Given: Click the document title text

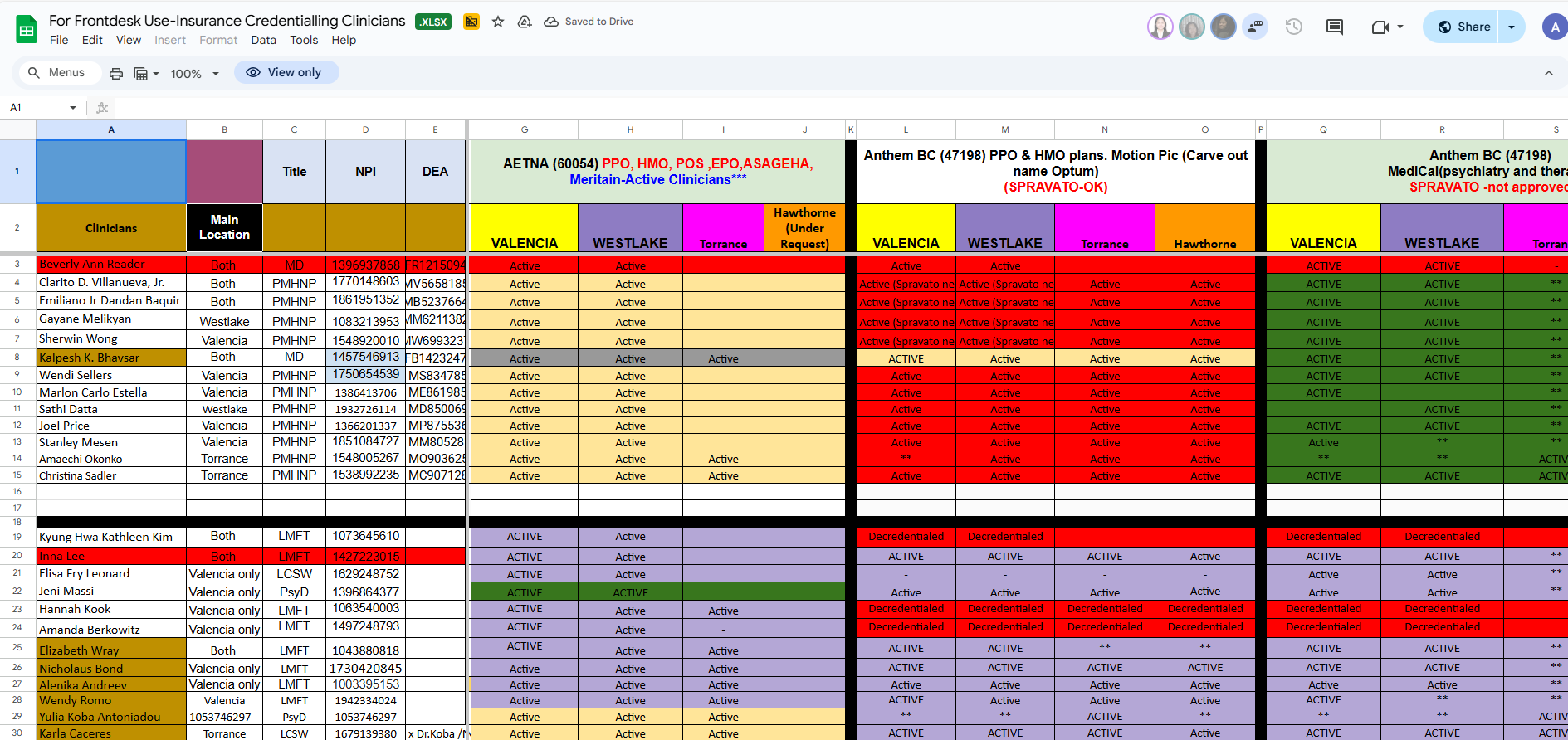Looking at the screenshot, I should point(227,21).
